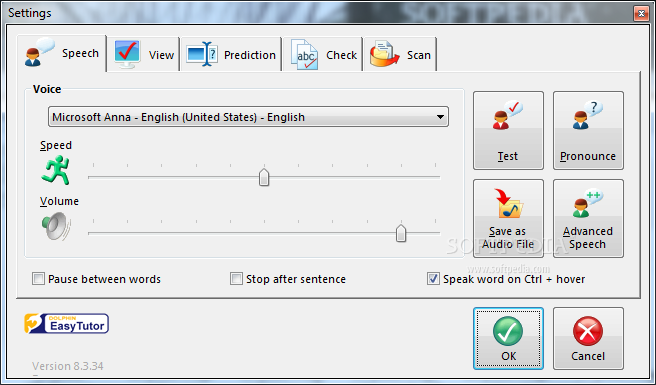Open the Microsoft Anna voice dropdown
The height and width of the screenshot is (385, 656).
pyautogui.click(x=248, y=117)
